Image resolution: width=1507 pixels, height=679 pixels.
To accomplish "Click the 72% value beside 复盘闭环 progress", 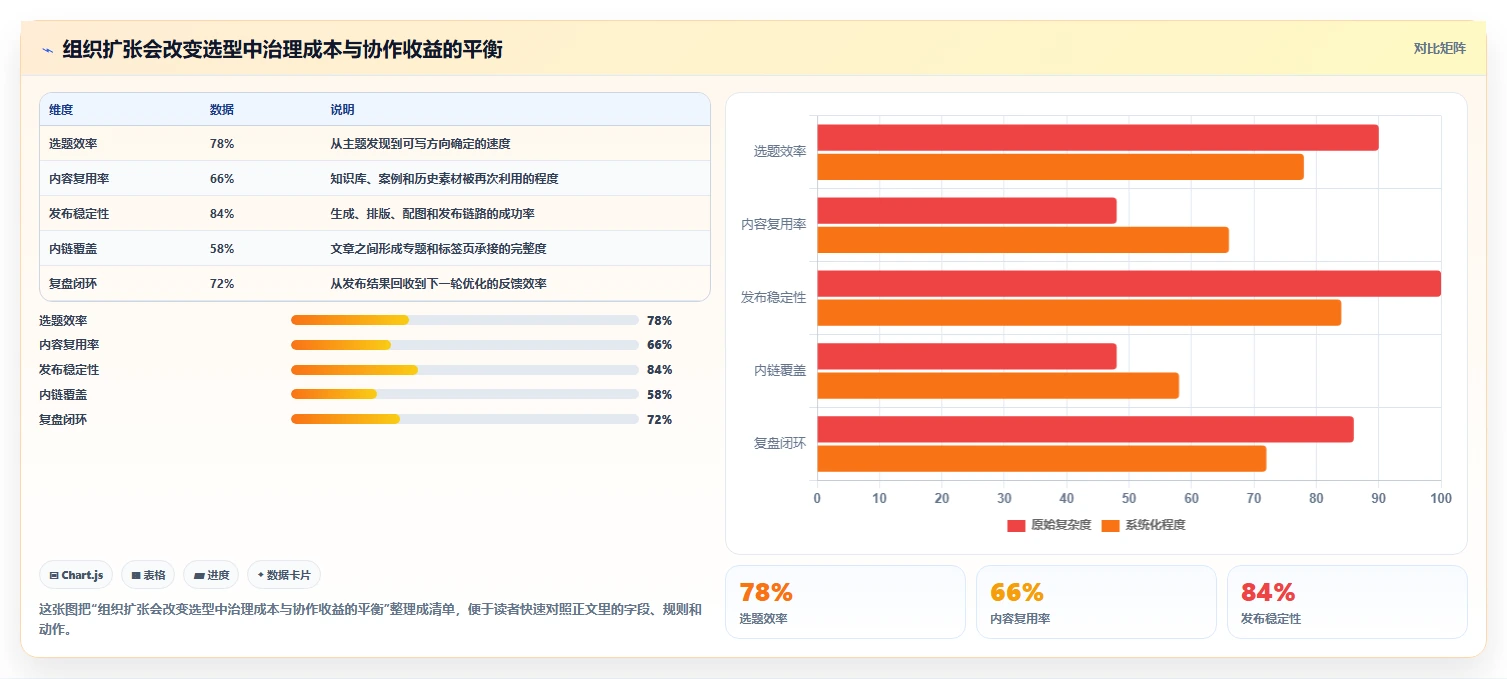I will point(659,420).
